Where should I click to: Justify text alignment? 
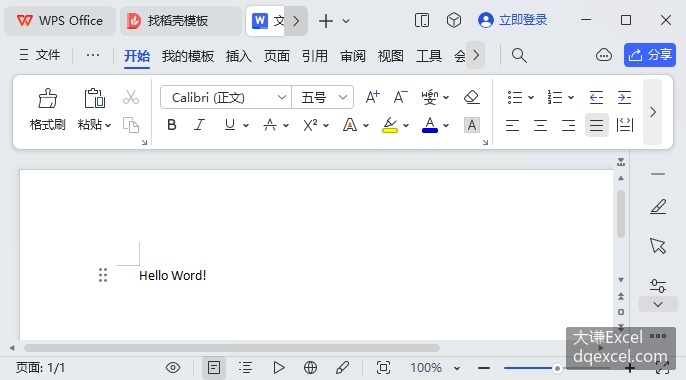[x=596, y=126]
